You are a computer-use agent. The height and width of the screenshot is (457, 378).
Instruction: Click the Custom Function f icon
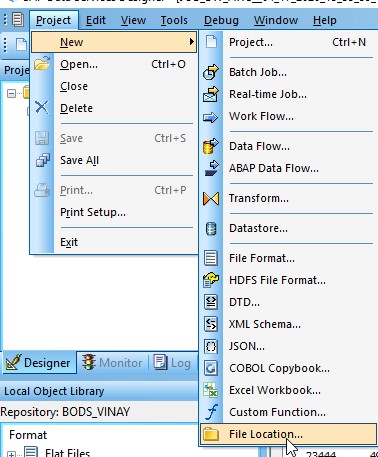pyautogui.click(x=212, y=412)
